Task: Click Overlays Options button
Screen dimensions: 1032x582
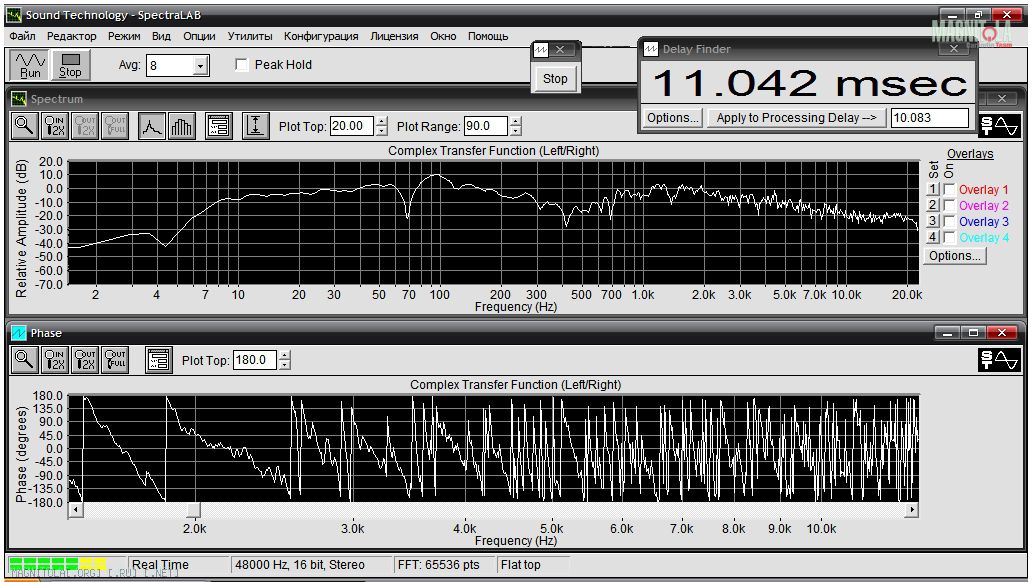Action: point(955,255)
